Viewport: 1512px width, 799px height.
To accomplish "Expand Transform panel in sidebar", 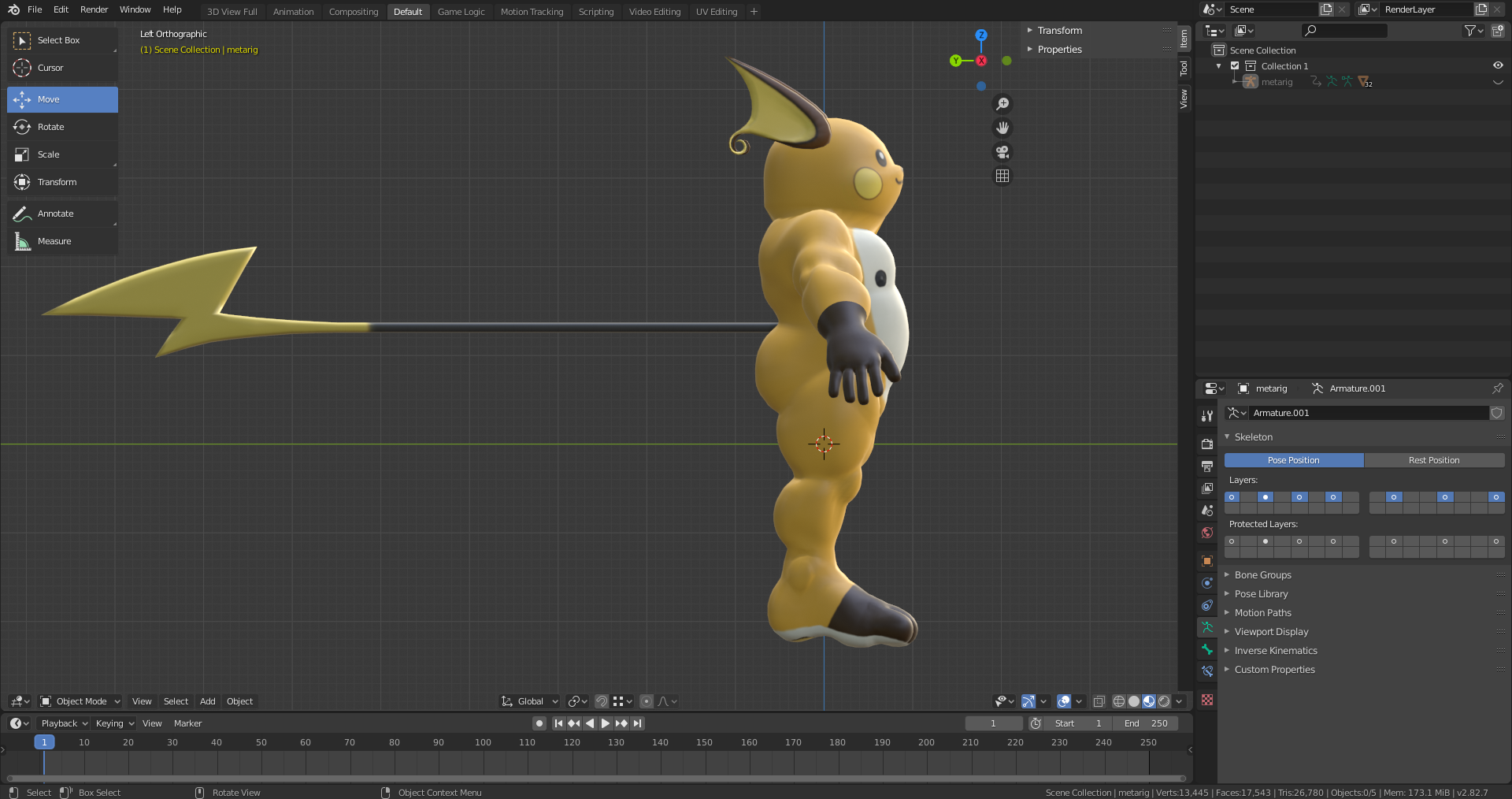I will 1059,31.
